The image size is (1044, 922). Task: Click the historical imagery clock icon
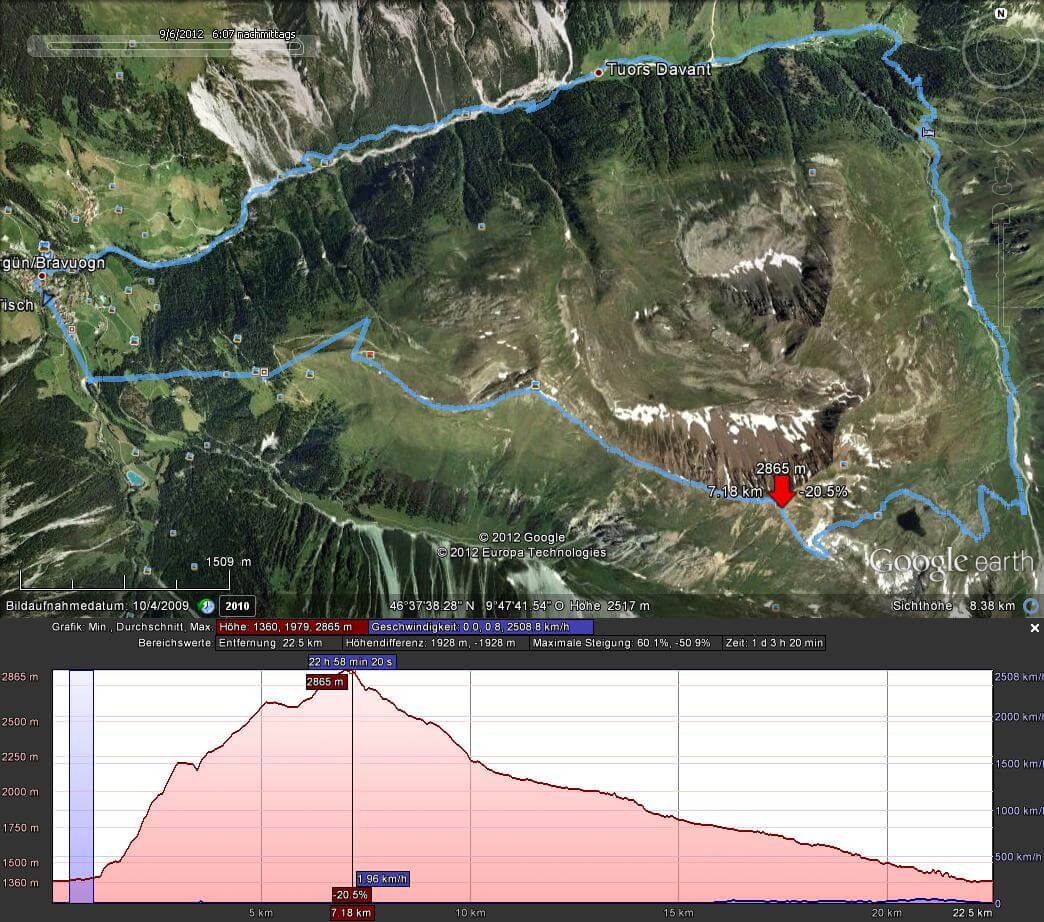206,606
